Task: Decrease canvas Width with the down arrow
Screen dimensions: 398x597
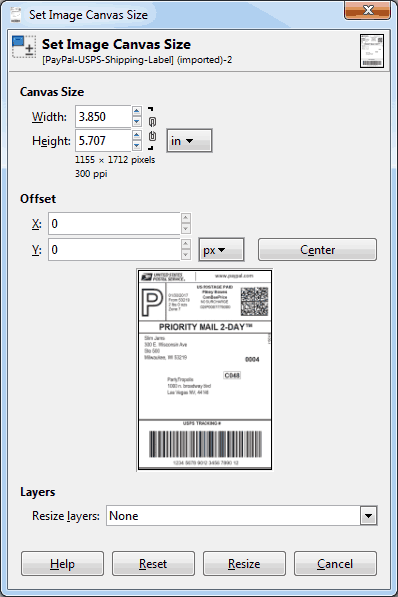Action: click(137, 121)
